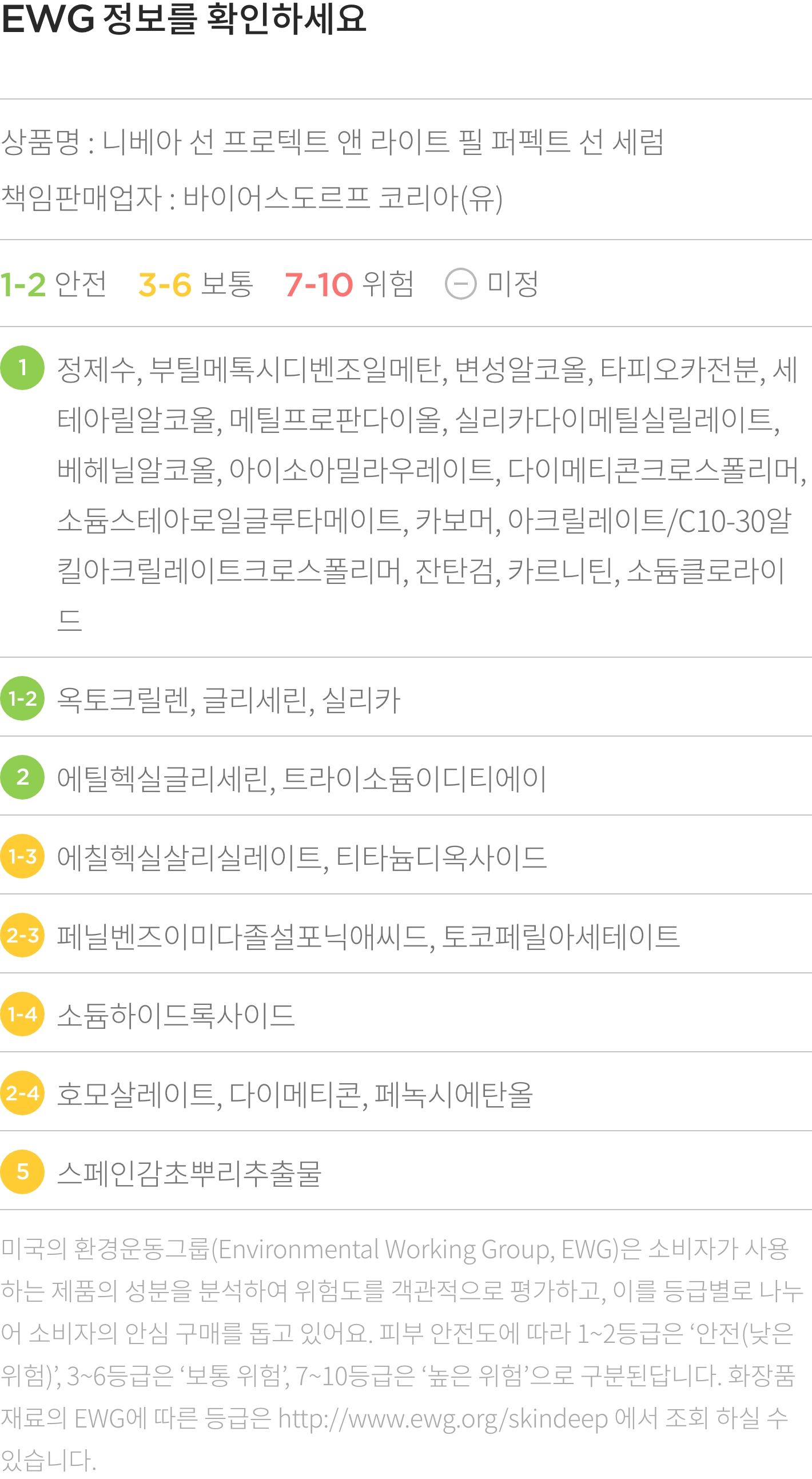The width and height of the screenshot is (812, 1479).
Task: Click the 호모살레이트 ingredient text
Action: pos(139,1094)
